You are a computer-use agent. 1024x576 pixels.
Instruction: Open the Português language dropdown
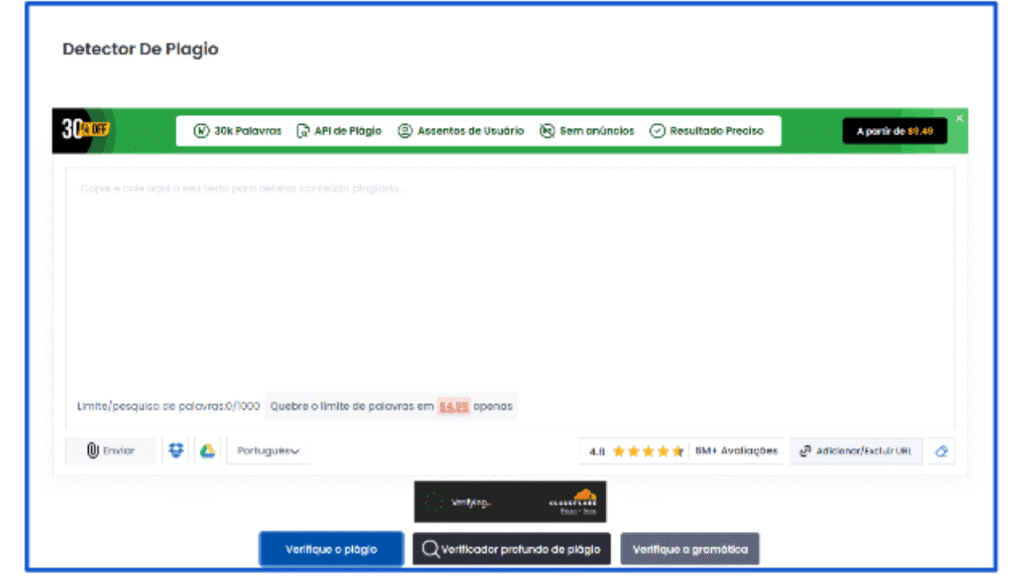tap(268, 451)
